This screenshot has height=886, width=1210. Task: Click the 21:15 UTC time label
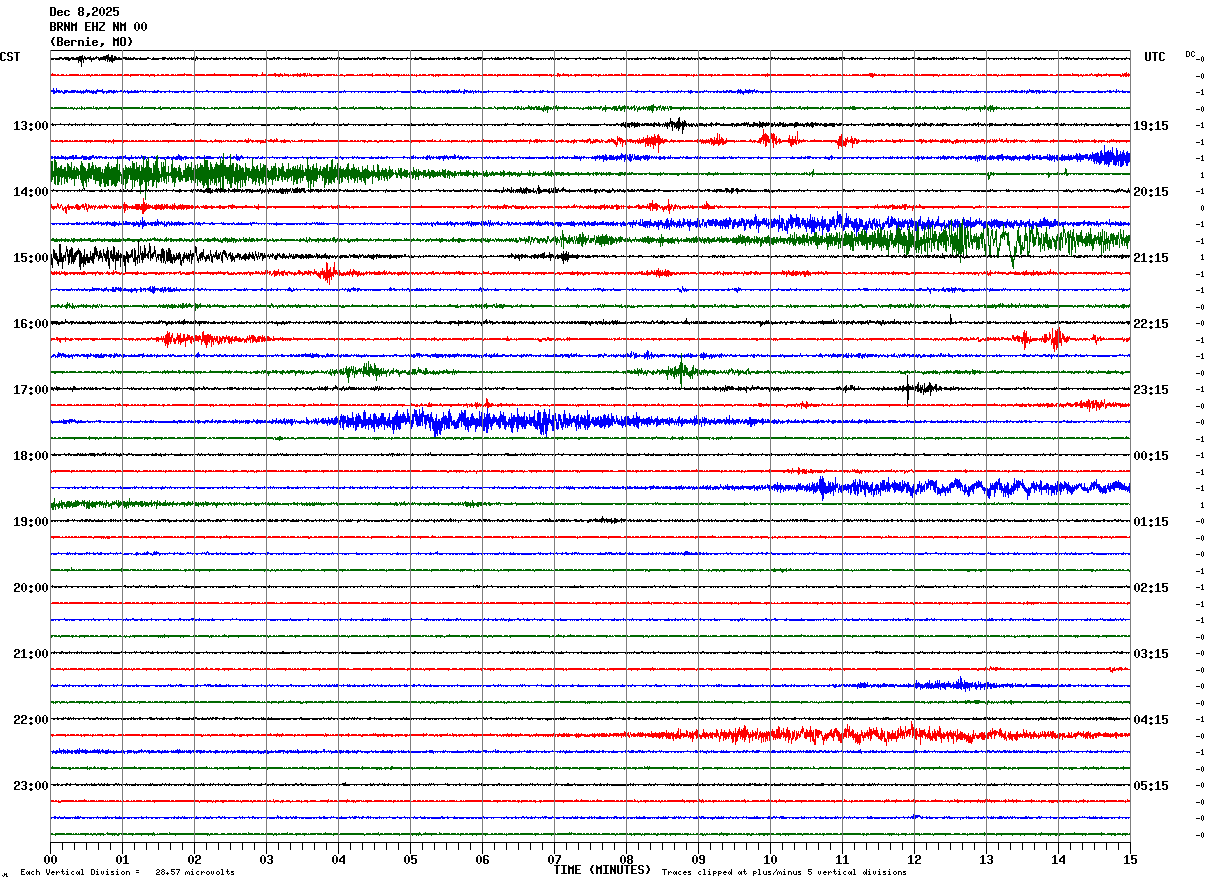pyautogui.click(x=1151, y=258)
